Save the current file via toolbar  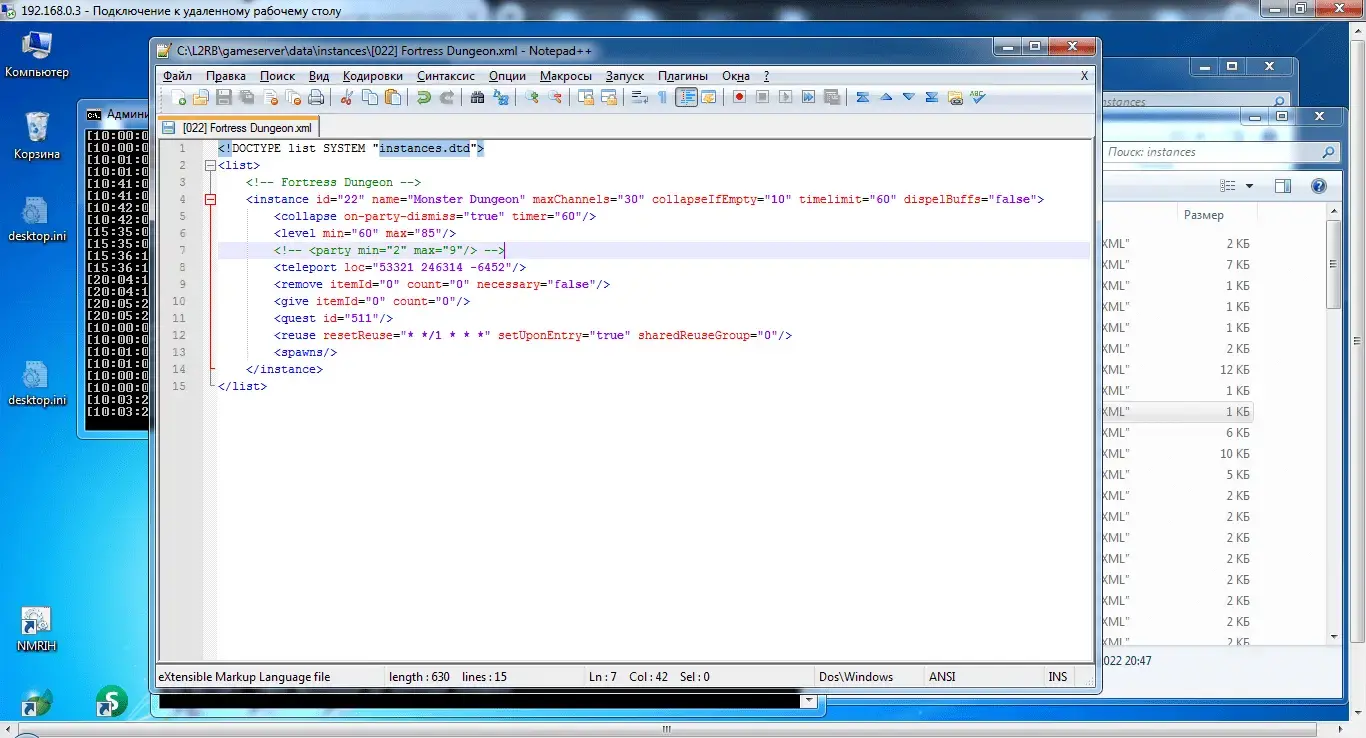[223, 97]
